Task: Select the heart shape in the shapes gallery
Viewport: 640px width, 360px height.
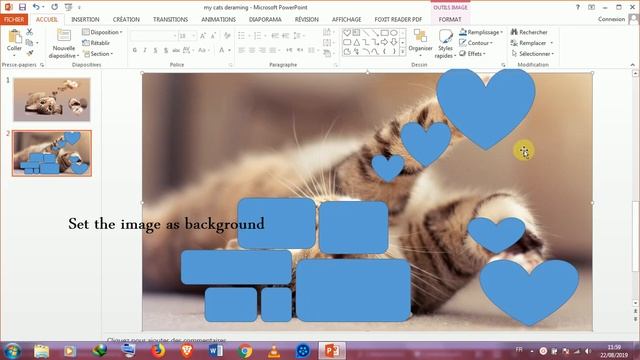Action: (347, 33)
